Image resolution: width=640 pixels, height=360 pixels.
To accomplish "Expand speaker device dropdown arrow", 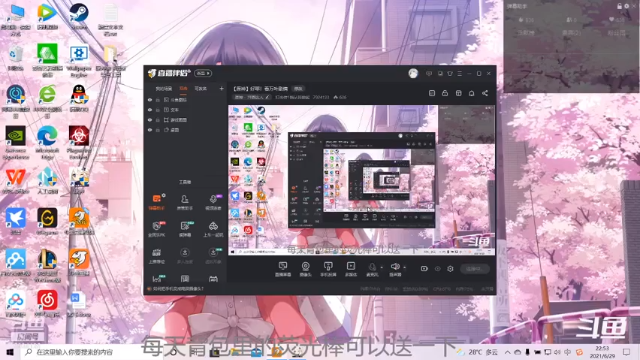I will (x=404, y=267).
